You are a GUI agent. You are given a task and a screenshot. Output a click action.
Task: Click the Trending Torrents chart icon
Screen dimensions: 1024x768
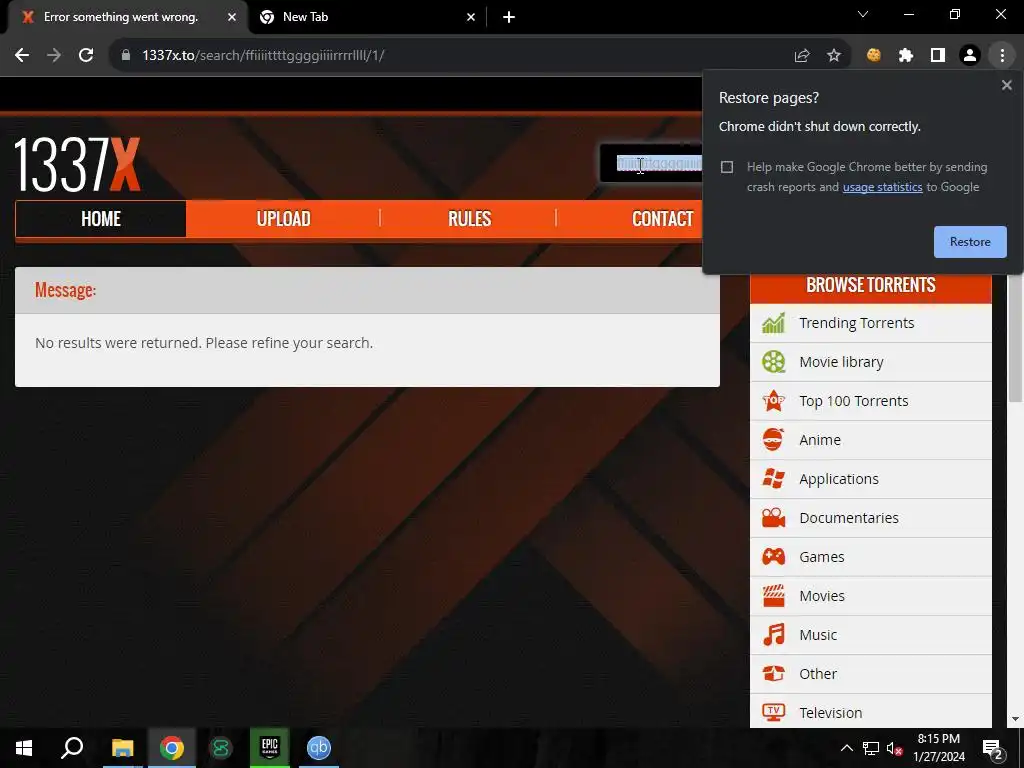pyautogui.click(x=773, y=323)
